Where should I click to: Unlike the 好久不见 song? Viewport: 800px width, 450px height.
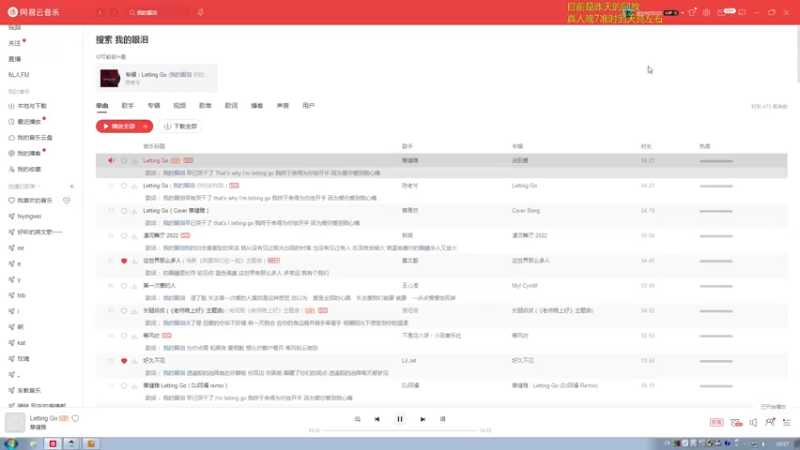124,361
